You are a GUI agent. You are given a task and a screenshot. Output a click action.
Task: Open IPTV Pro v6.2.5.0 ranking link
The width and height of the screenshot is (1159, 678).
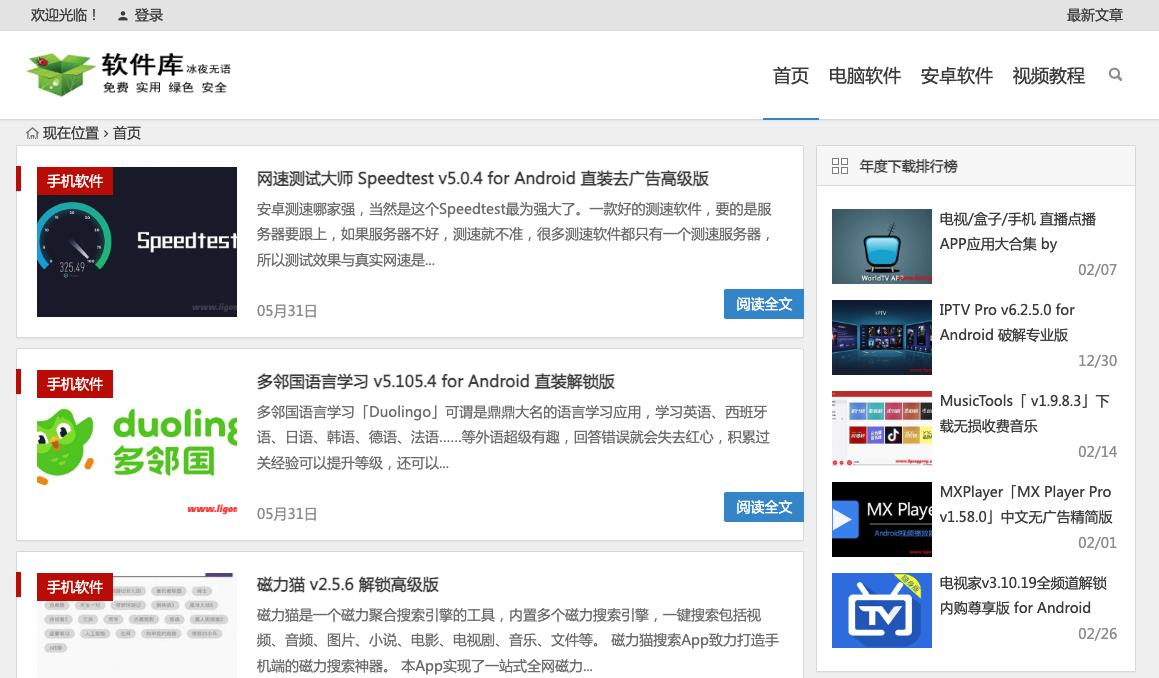point(1007,322)
